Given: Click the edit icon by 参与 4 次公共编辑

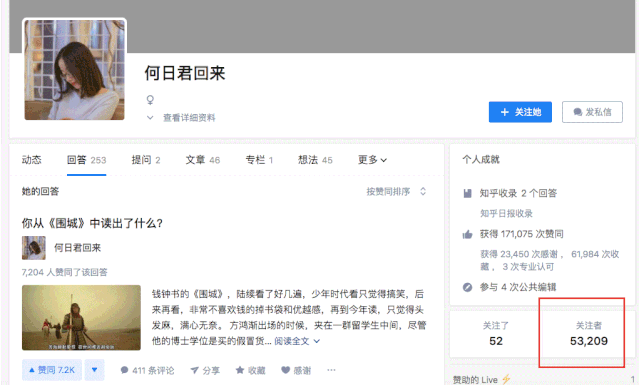Looking at the screenshot, I should pos(467,287).
